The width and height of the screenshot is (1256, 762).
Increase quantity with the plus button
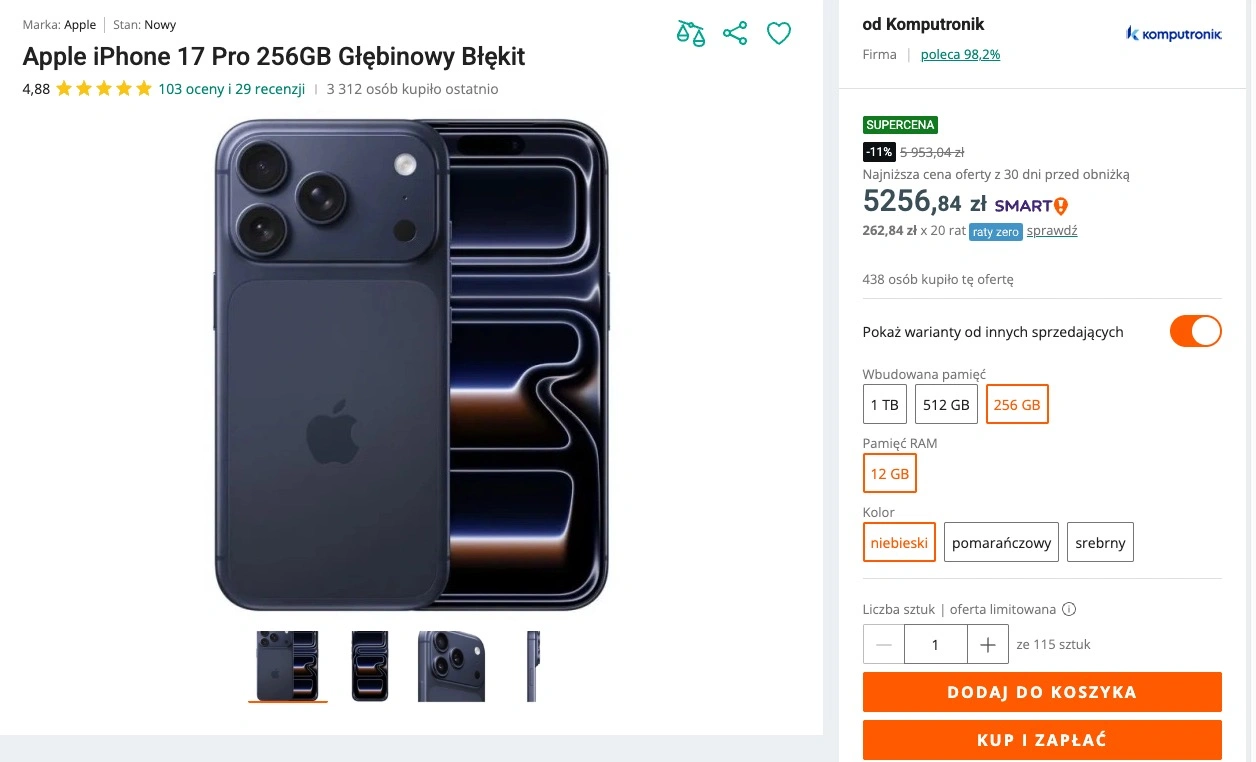(x=988, y=645)
